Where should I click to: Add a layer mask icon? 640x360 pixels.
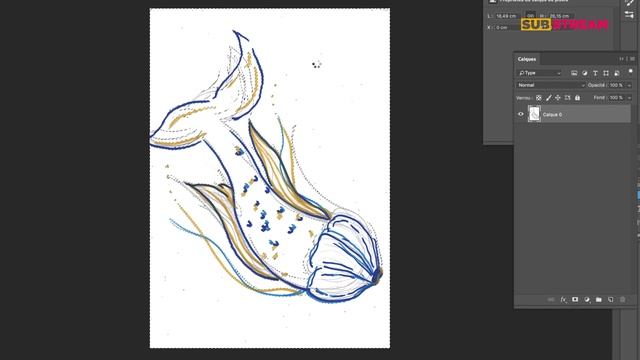point(575,300)
